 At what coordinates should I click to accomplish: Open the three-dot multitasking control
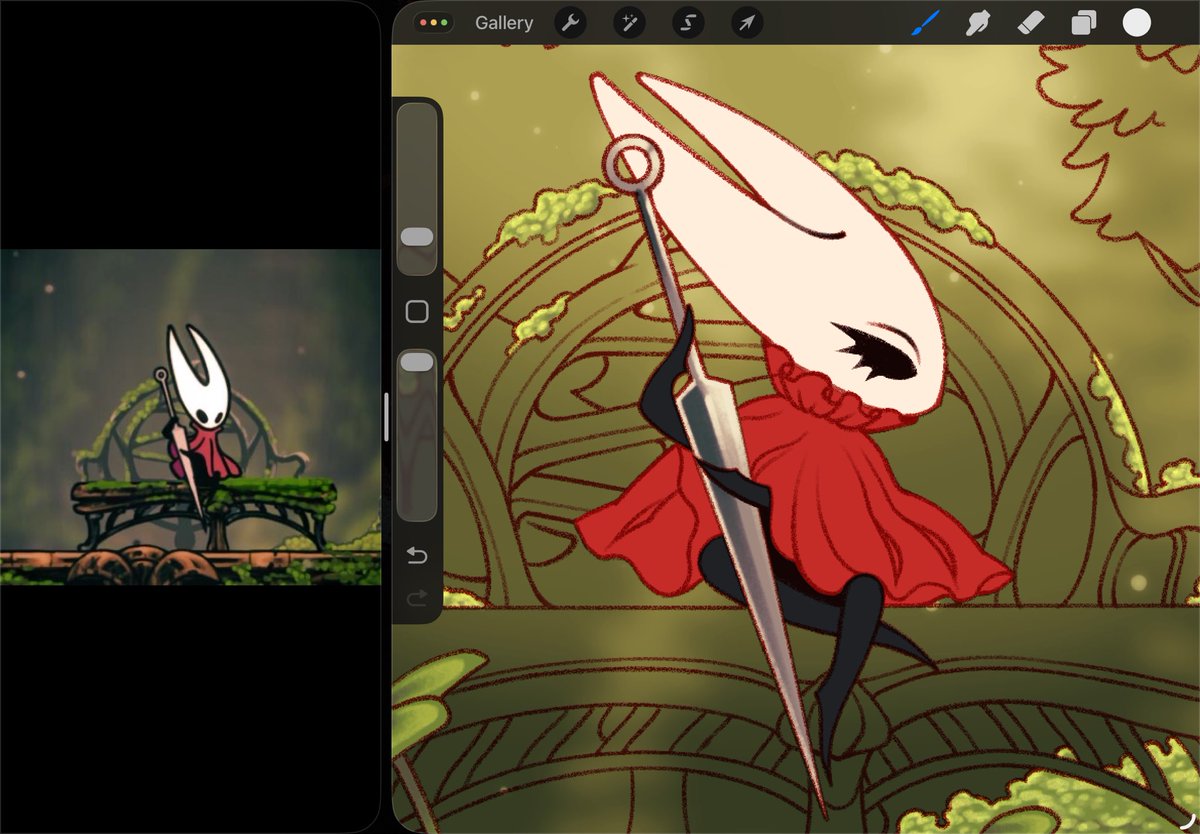point(434,22)
